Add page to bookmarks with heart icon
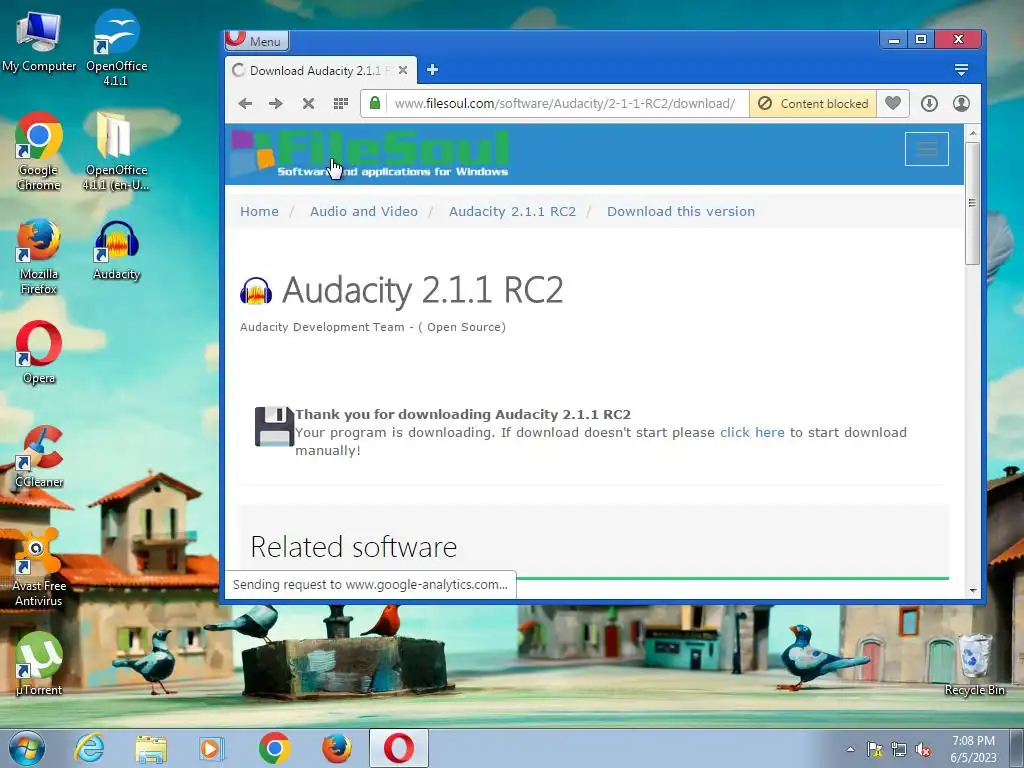Viewport: 1024px width, 768px height. pyautogui.click(x=893, y=103)
